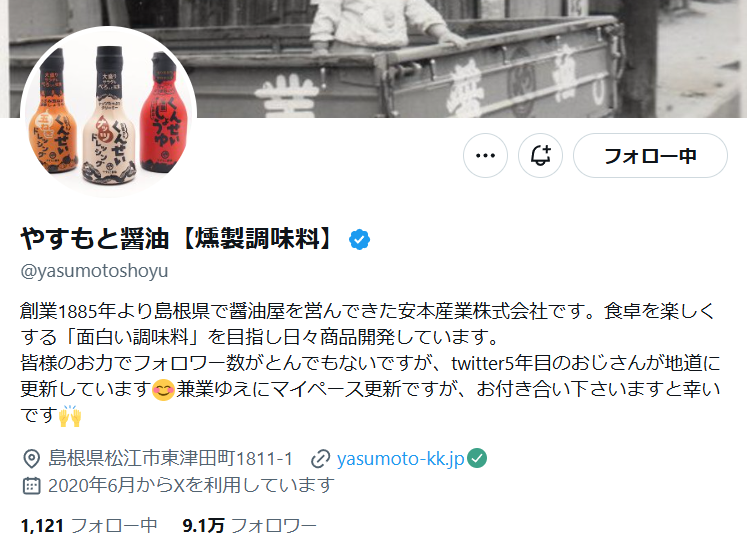Click the link chain icon
The height and width of the screenshot is (542, 747).
coord(321,459)
